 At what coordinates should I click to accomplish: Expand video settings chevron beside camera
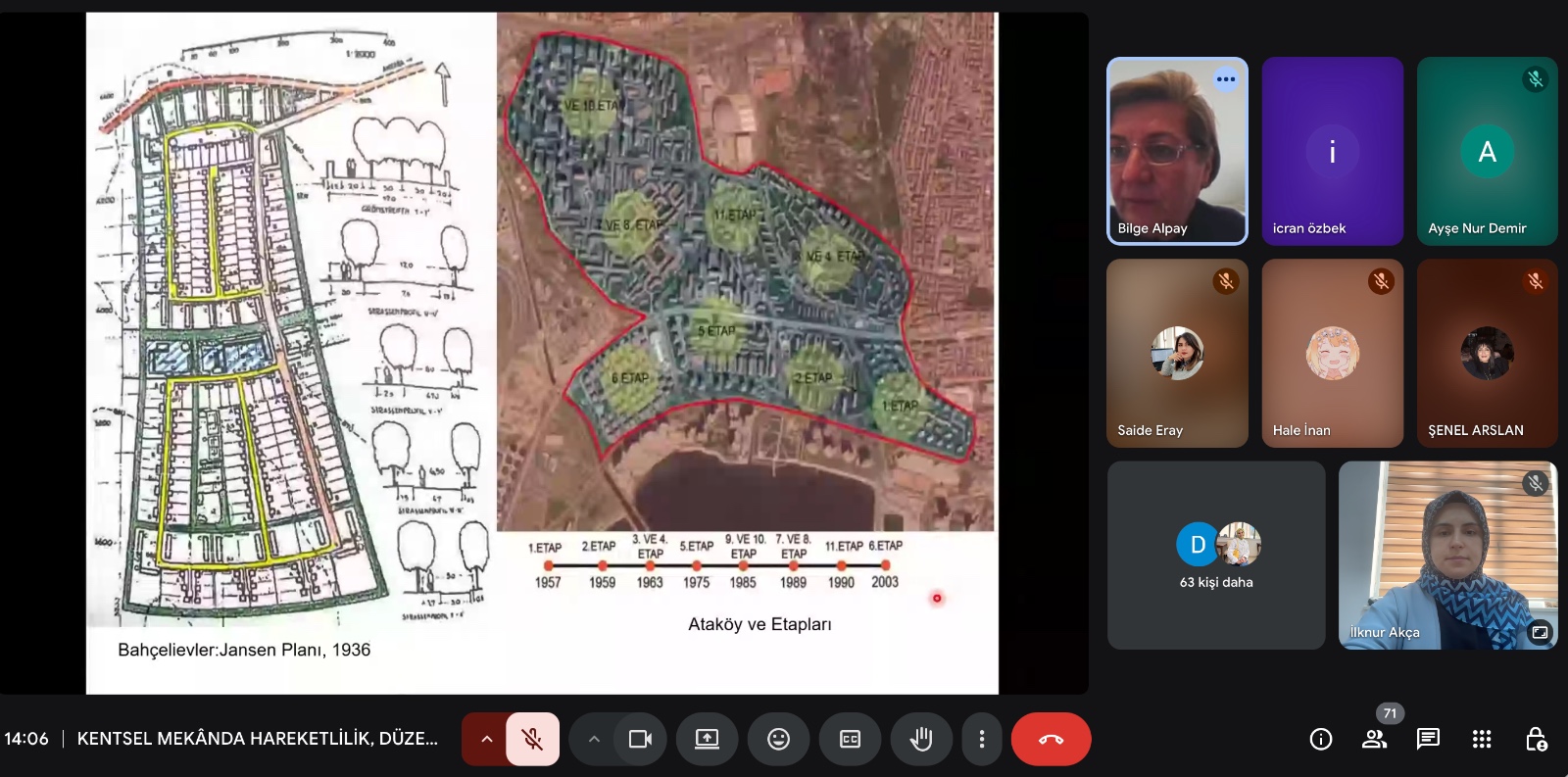coord(594,739)
